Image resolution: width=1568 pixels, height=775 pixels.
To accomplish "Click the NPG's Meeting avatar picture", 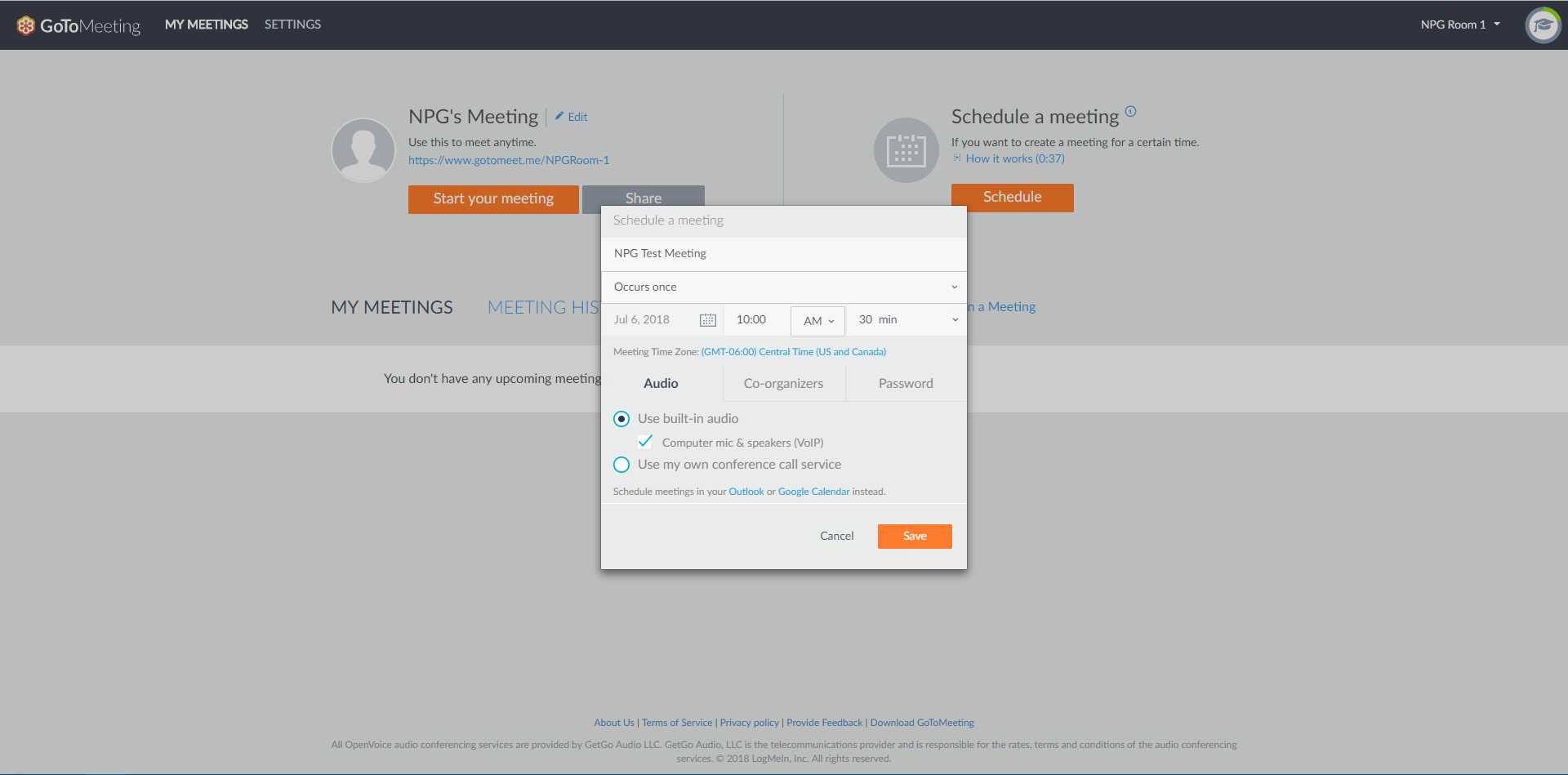I will pyautogui.click(x=363, y=150).
